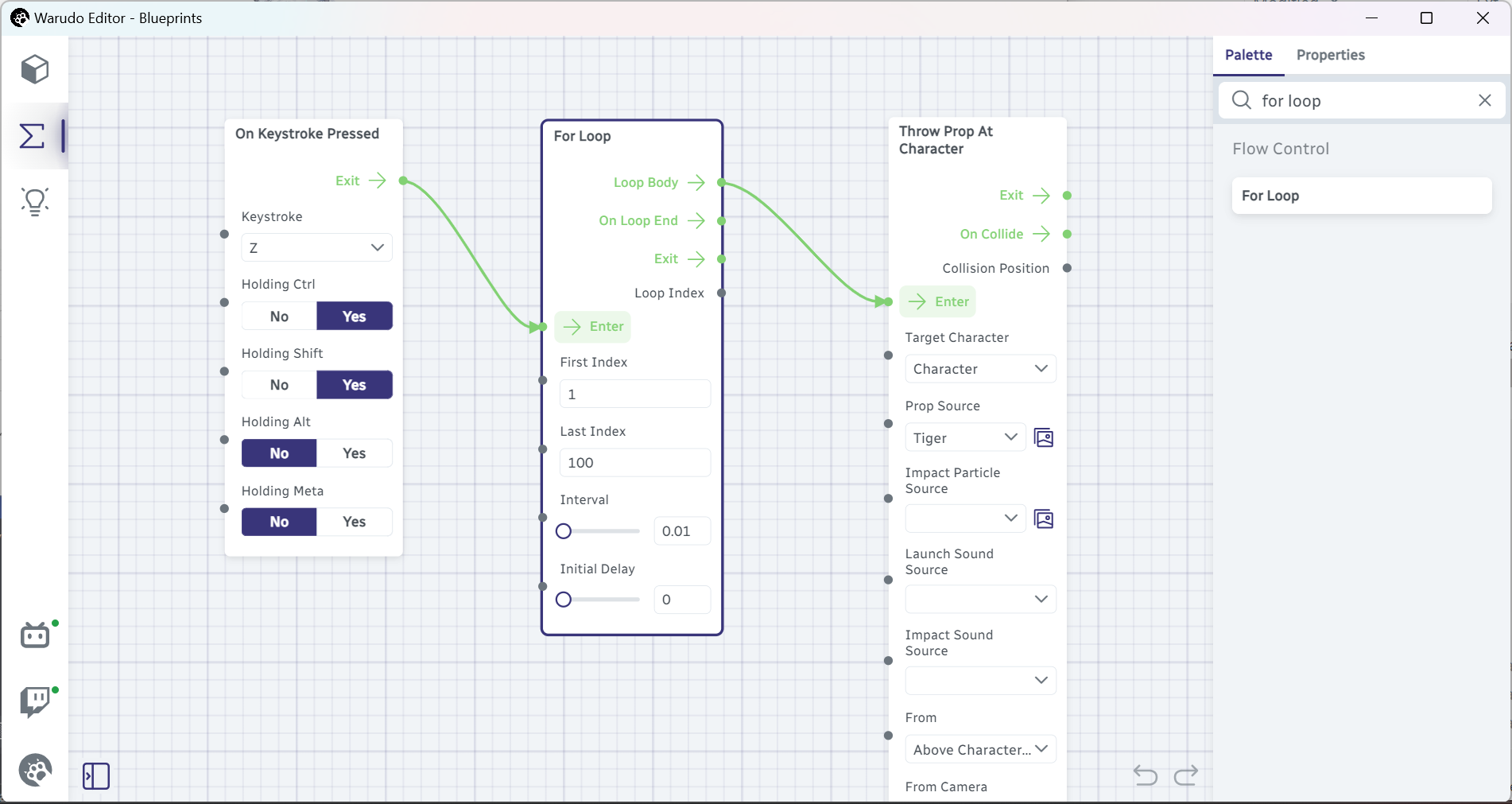Set Holding Alt to Yes

click(355, 453)
